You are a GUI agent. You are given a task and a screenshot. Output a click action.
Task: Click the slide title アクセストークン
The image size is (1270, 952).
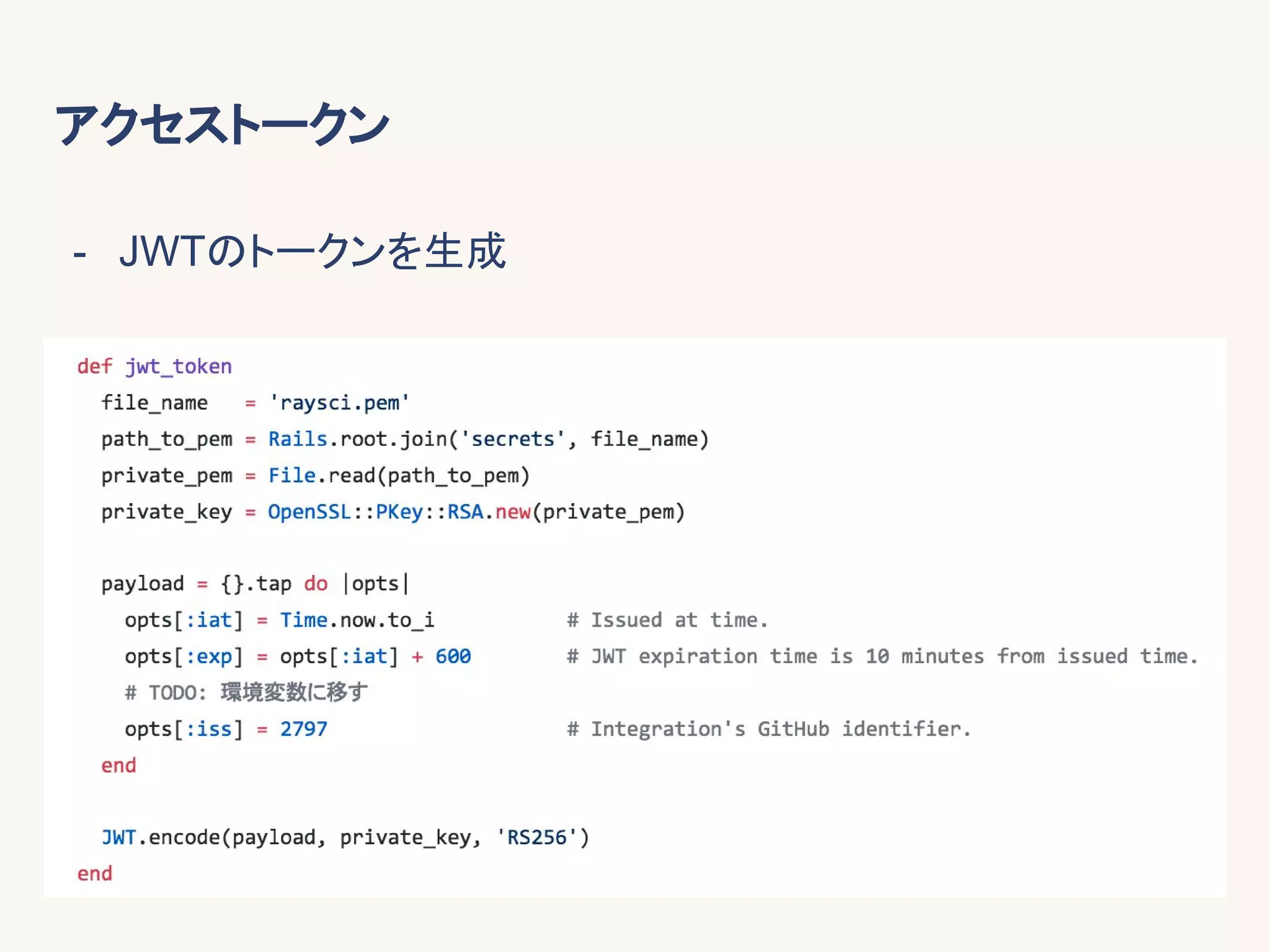(x=222, y=124)
